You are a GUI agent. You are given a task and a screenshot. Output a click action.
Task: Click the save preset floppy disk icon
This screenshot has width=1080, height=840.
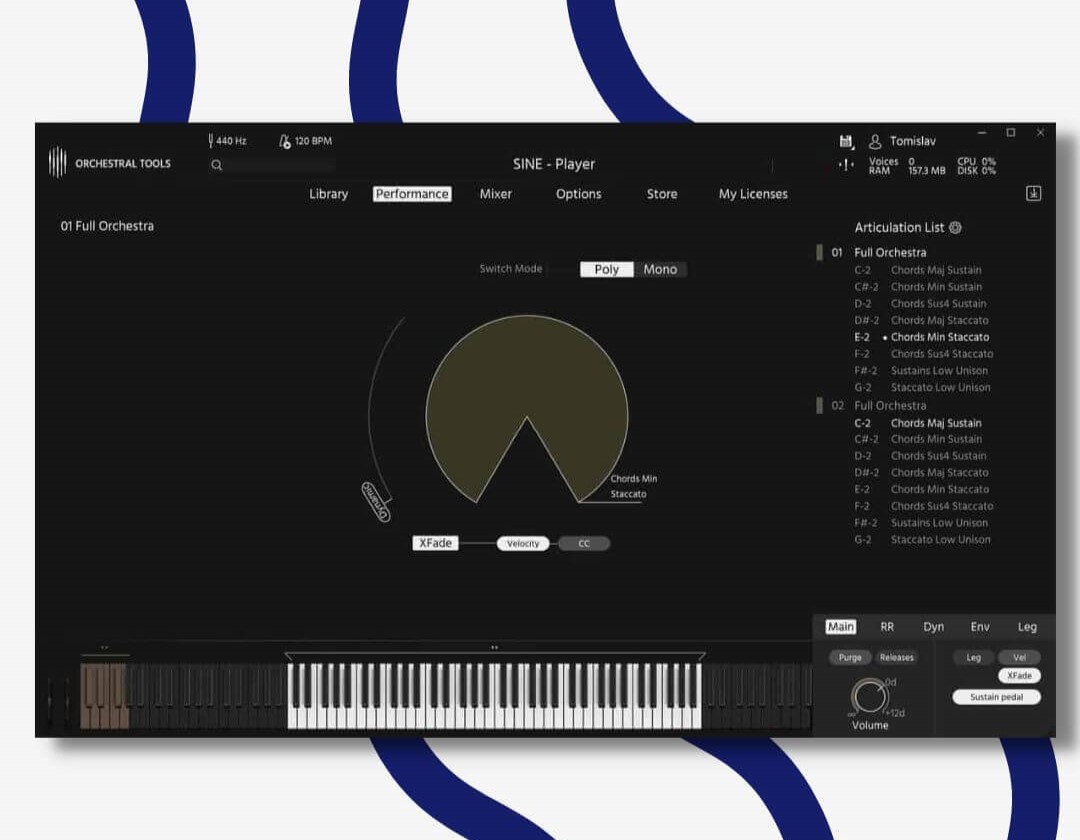(845, 141)
